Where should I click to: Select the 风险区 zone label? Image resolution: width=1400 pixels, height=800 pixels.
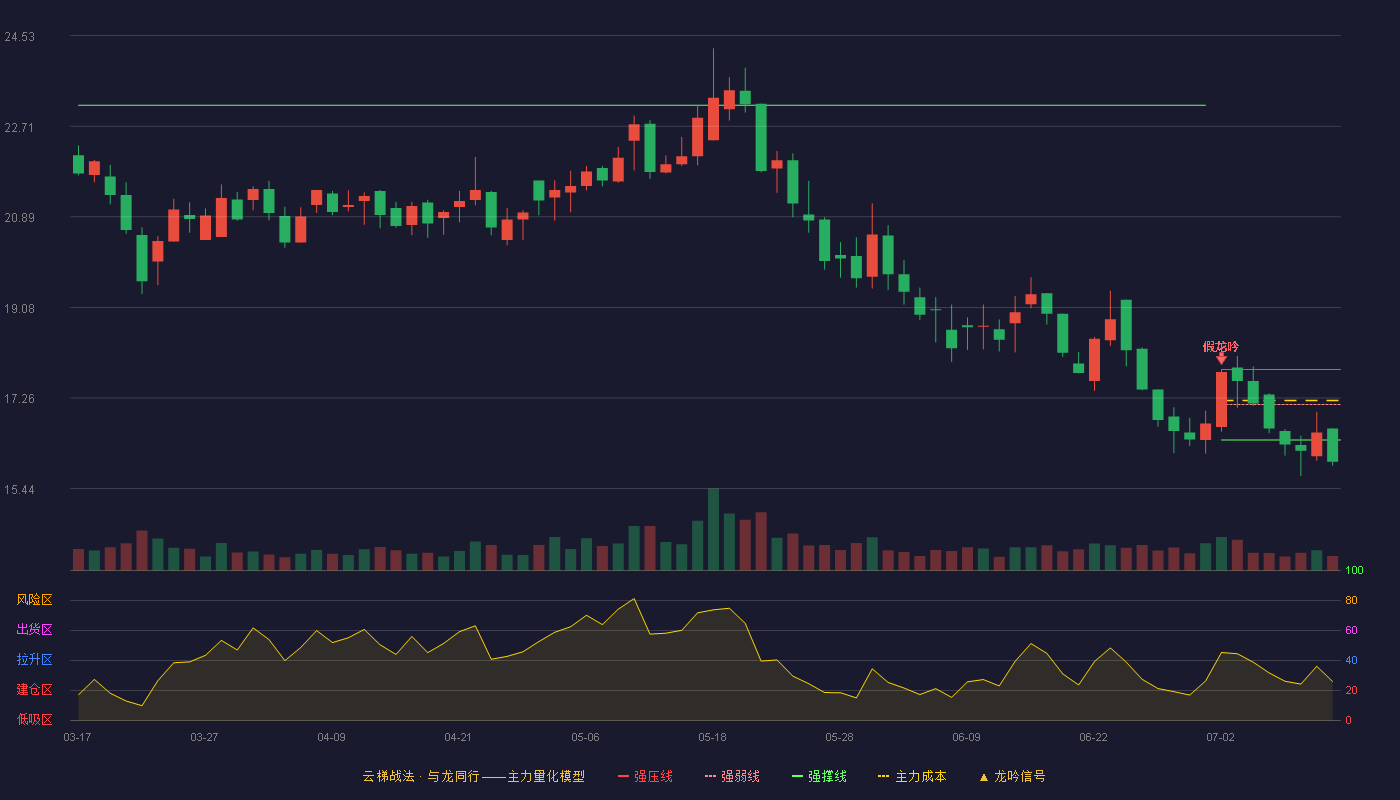34,600
